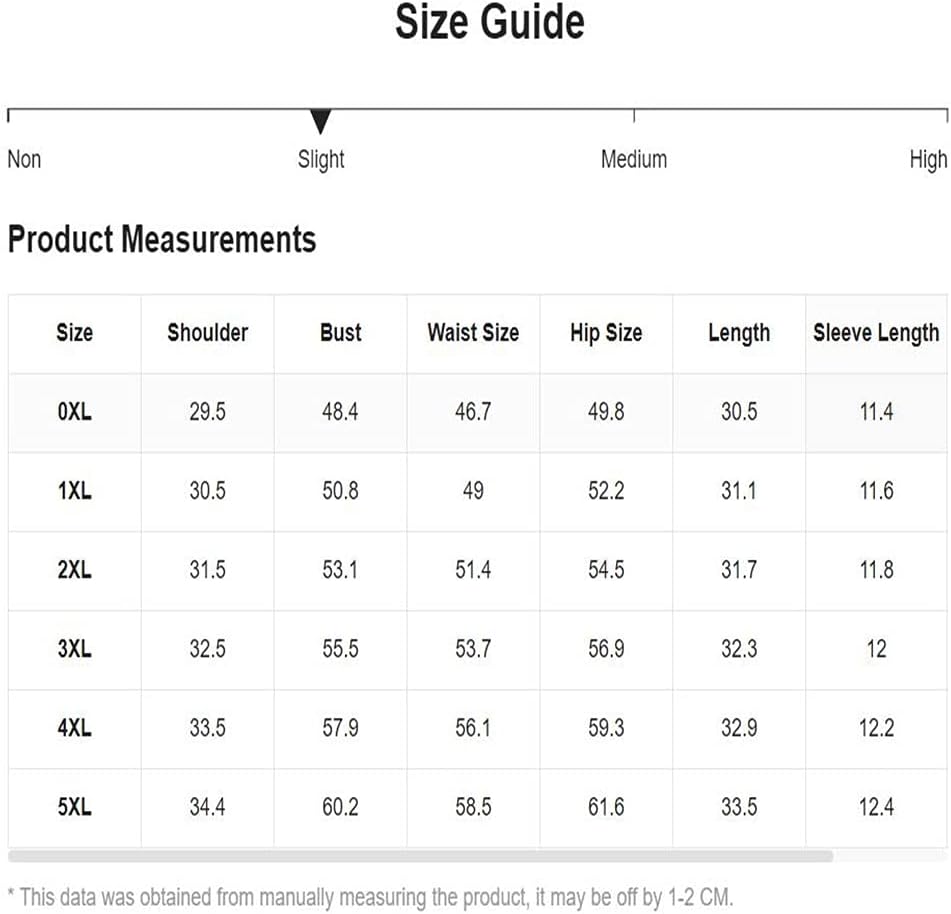
Task: Click the Shoulder column header
Action: (207, 332)
